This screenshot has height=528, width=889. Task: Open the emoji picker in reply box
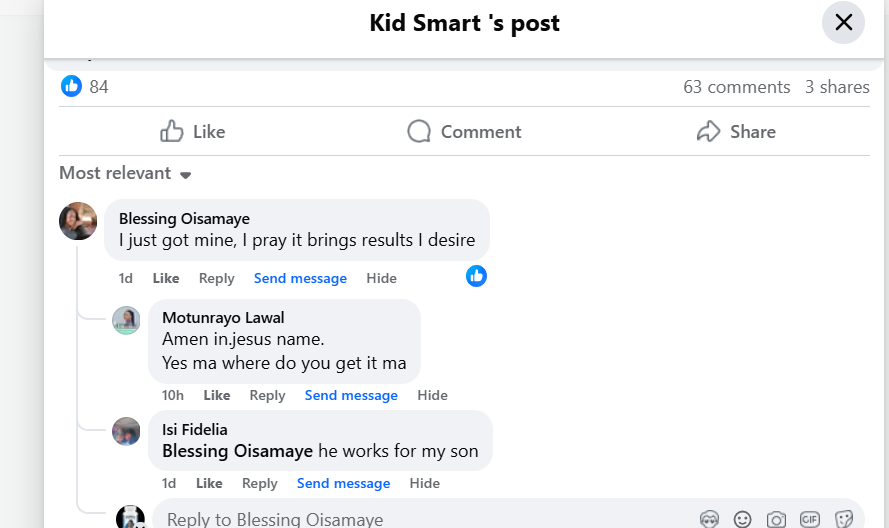click(742, 519)
